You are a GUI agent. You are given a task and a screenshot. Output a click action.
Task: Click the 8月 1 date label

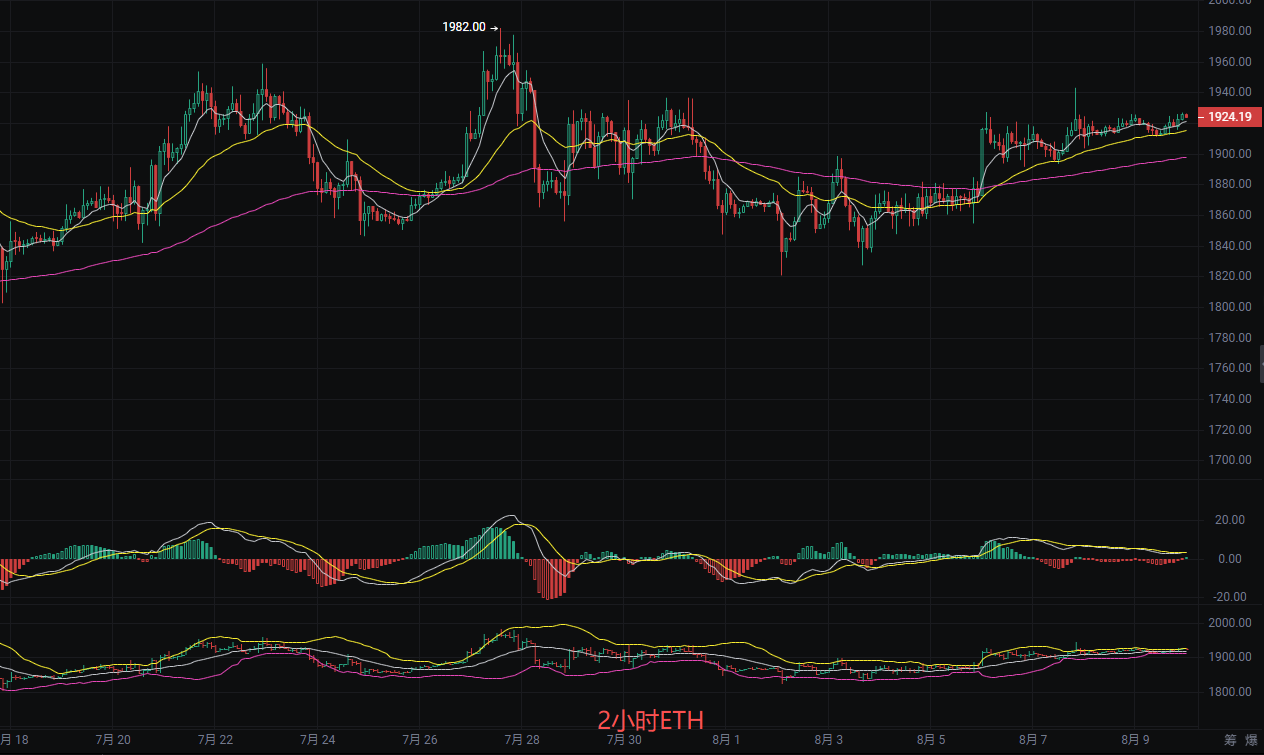point(726,740)
